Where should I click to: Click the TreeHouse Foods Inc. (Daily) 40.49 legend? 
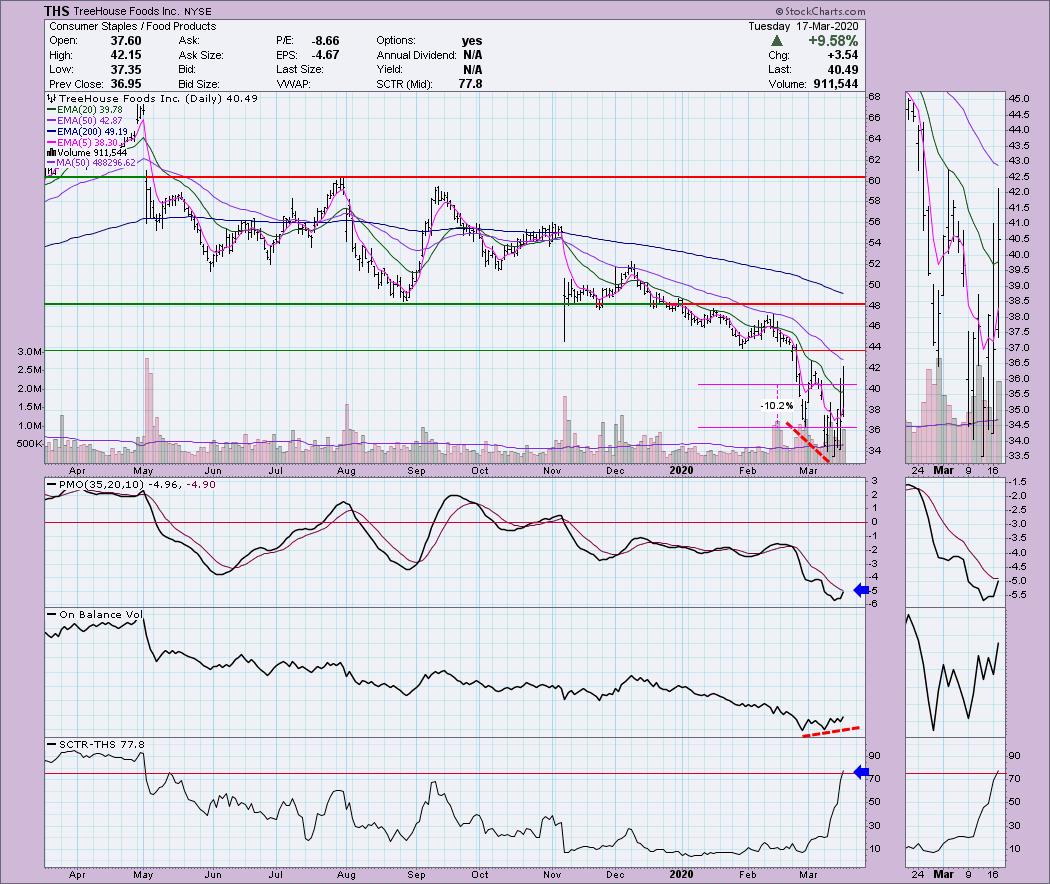(x=158, y=98)
